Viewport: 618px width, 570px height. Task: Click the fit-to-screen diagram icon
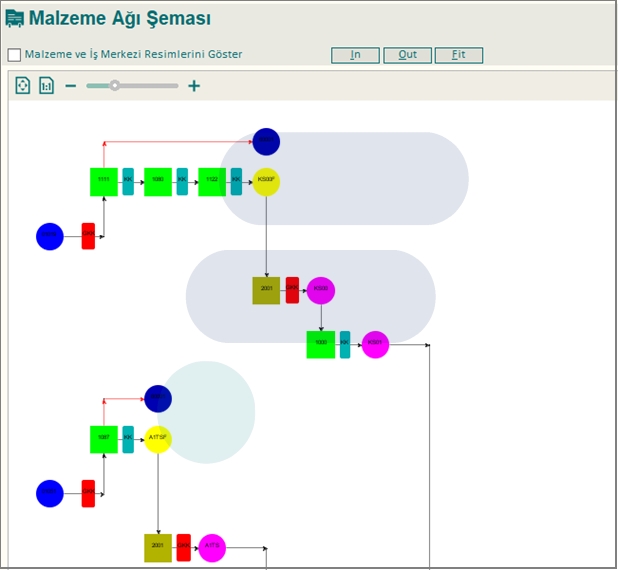click(x=23, y=86)
